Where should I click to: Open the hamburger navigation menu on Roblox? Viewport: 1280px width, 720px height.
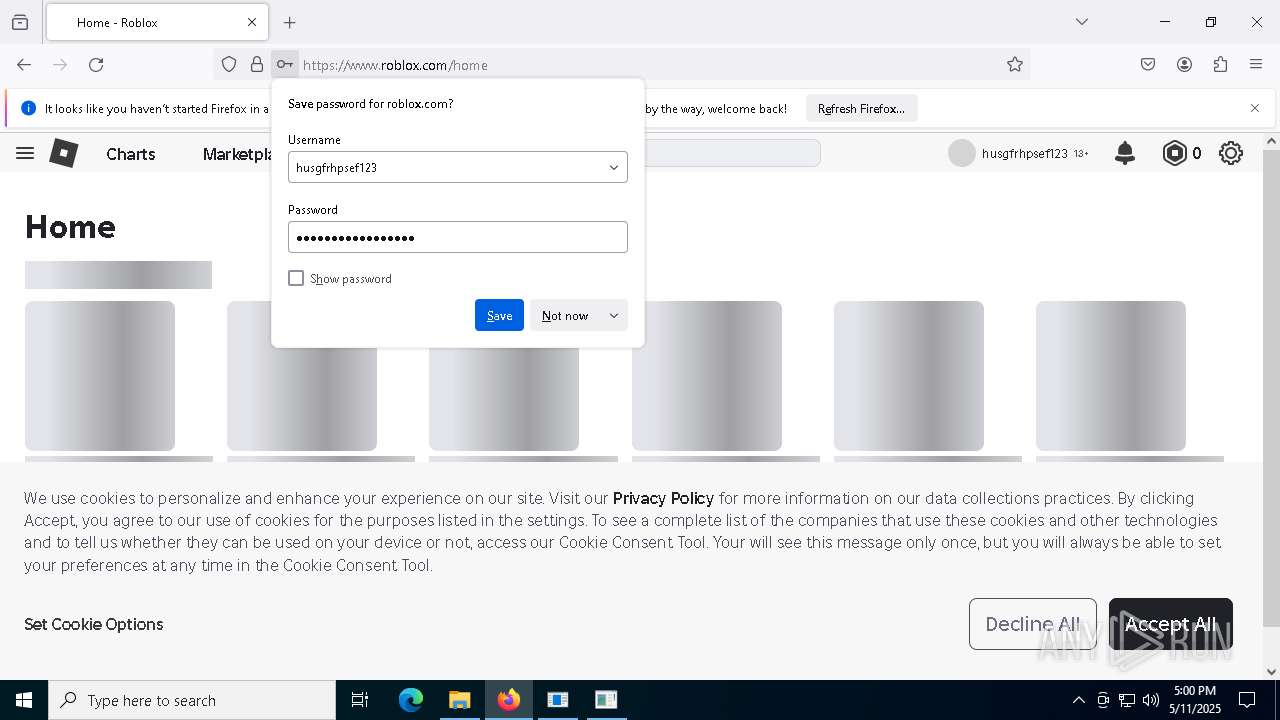(25, 153)
